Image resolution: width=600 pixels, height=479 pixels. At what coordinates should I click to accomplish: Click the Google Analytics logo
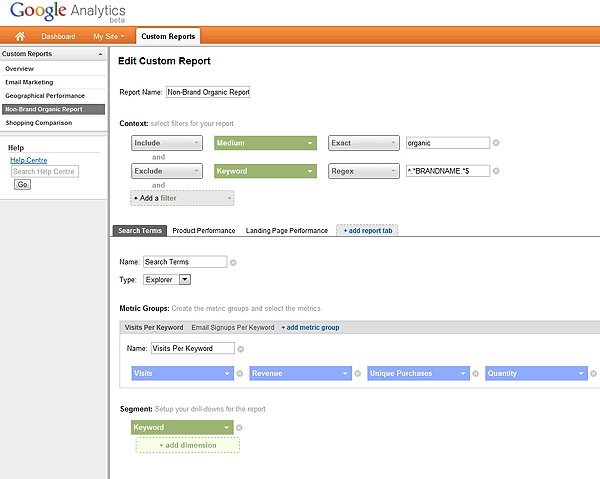(x=68, y=12)
